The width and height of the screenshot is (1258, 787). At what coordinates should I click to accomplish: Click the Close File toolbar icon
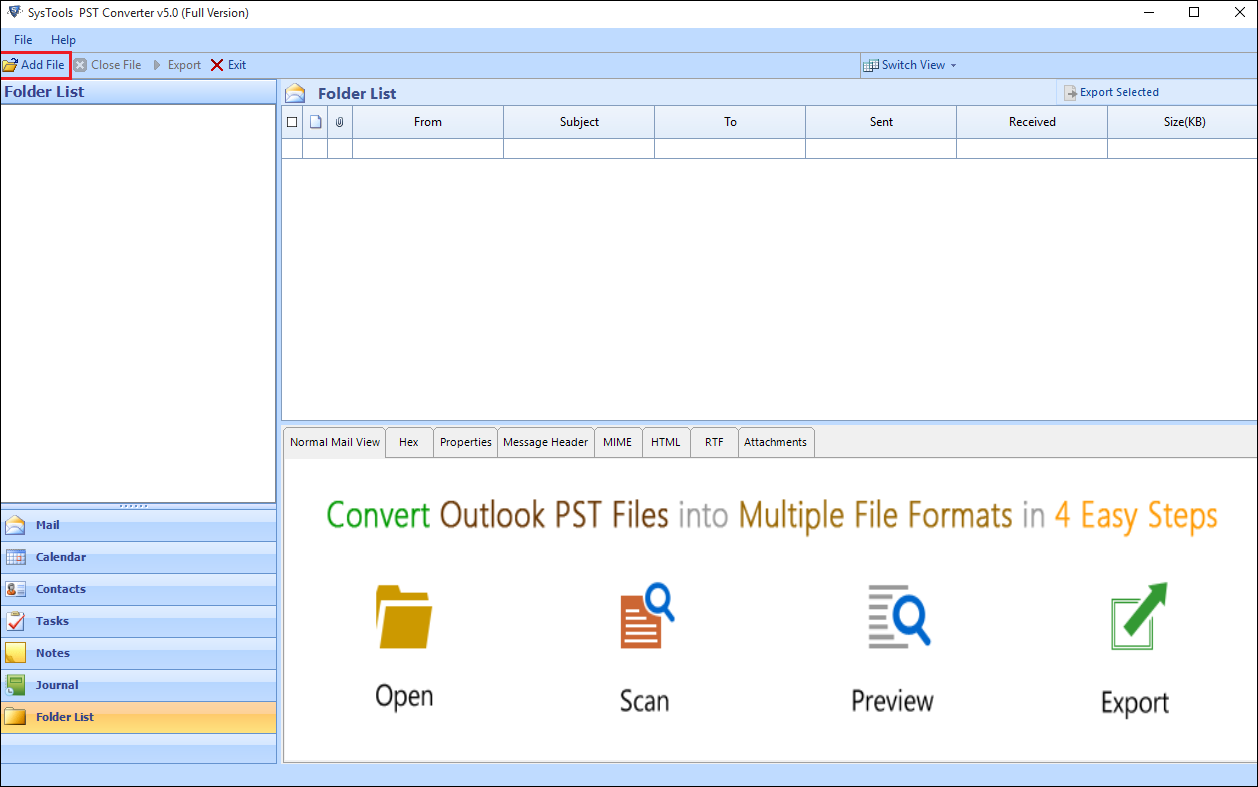click(80, 65)
